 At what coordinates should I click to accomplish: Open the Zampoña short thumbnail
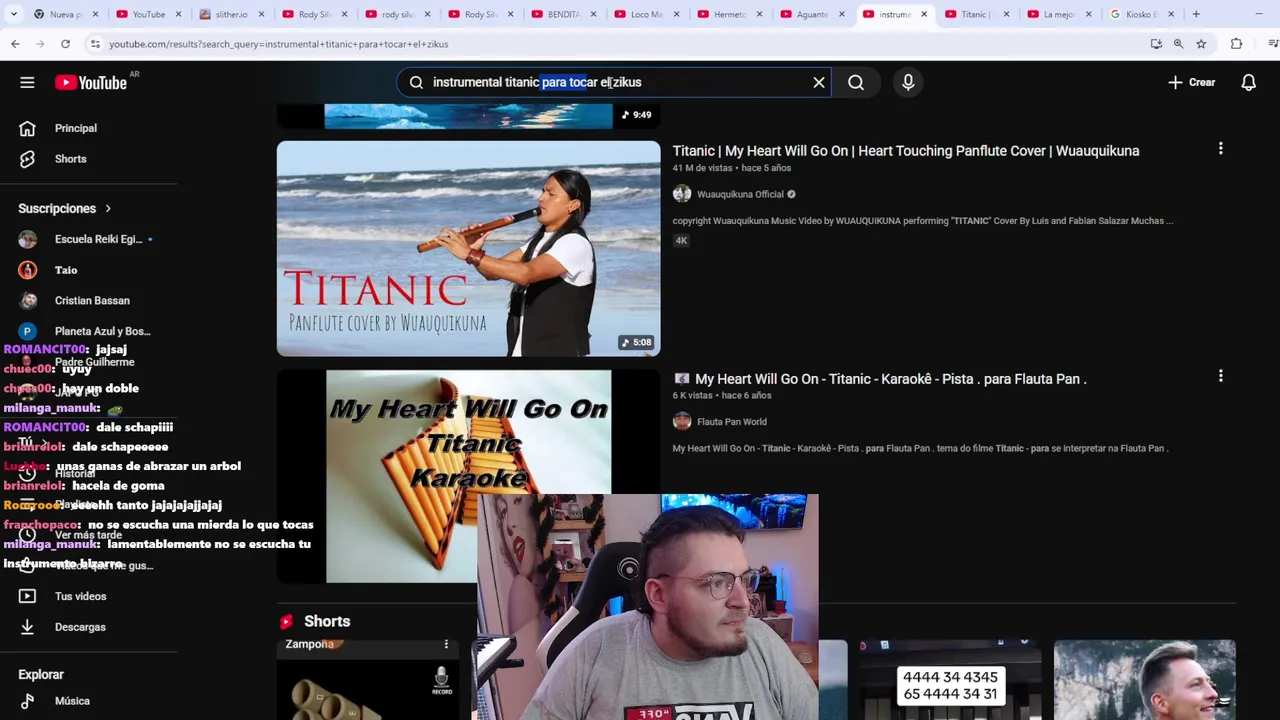point(368,680)
